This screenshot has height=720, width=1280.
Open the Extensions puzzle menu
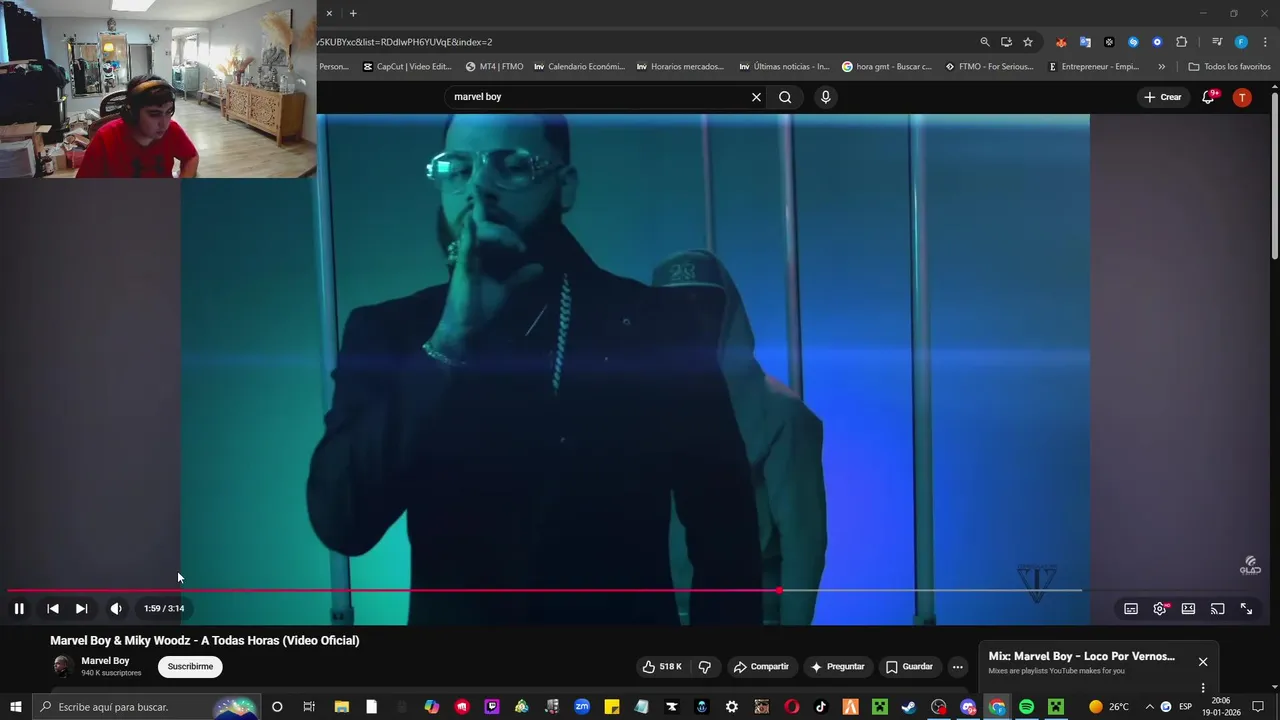pos(1181,42)
